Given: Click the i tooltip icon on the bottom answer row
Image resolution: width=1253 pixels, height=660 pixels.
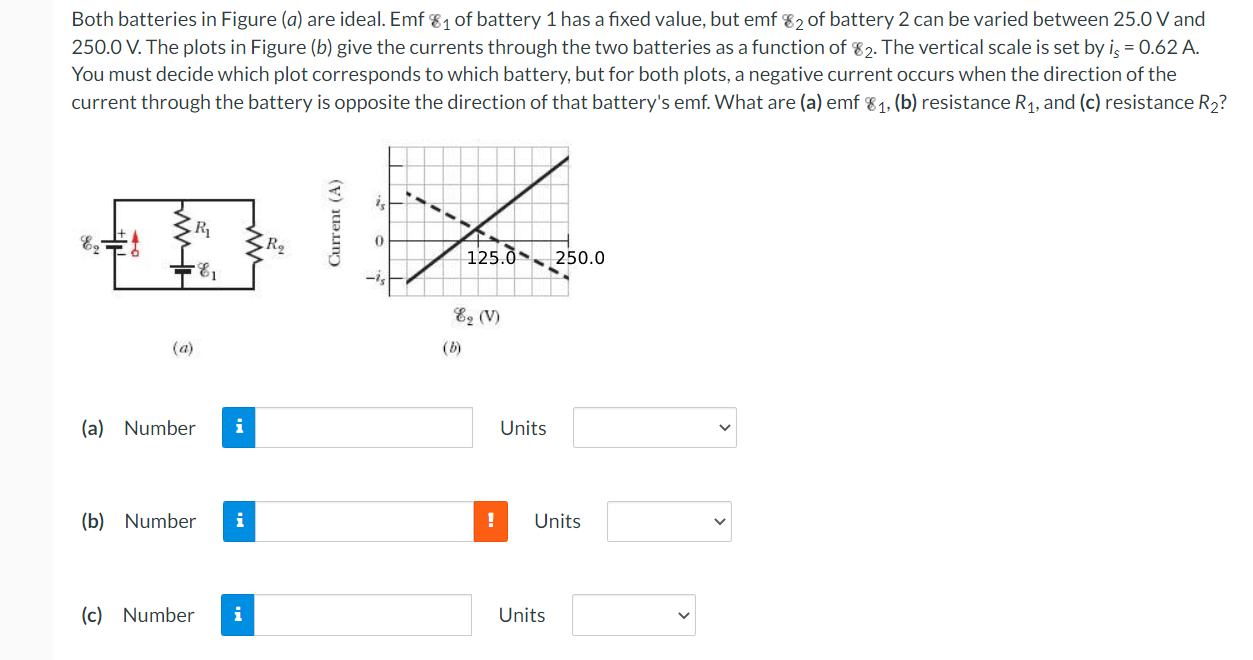Looking at the screenshot, I should tap(238, 615).
